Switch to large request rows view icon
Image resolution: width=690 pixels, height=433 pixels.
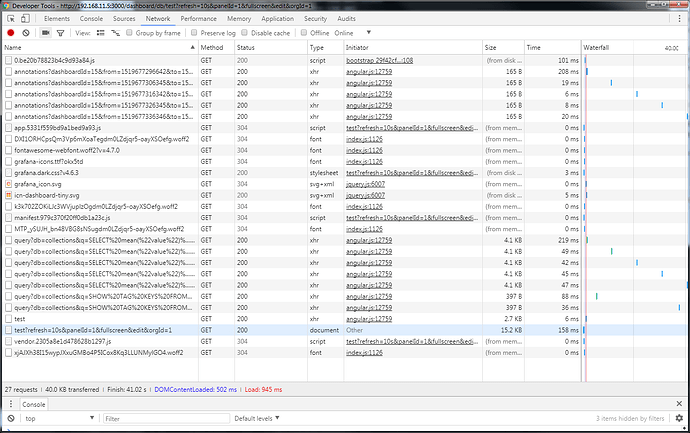pos(101,33)
